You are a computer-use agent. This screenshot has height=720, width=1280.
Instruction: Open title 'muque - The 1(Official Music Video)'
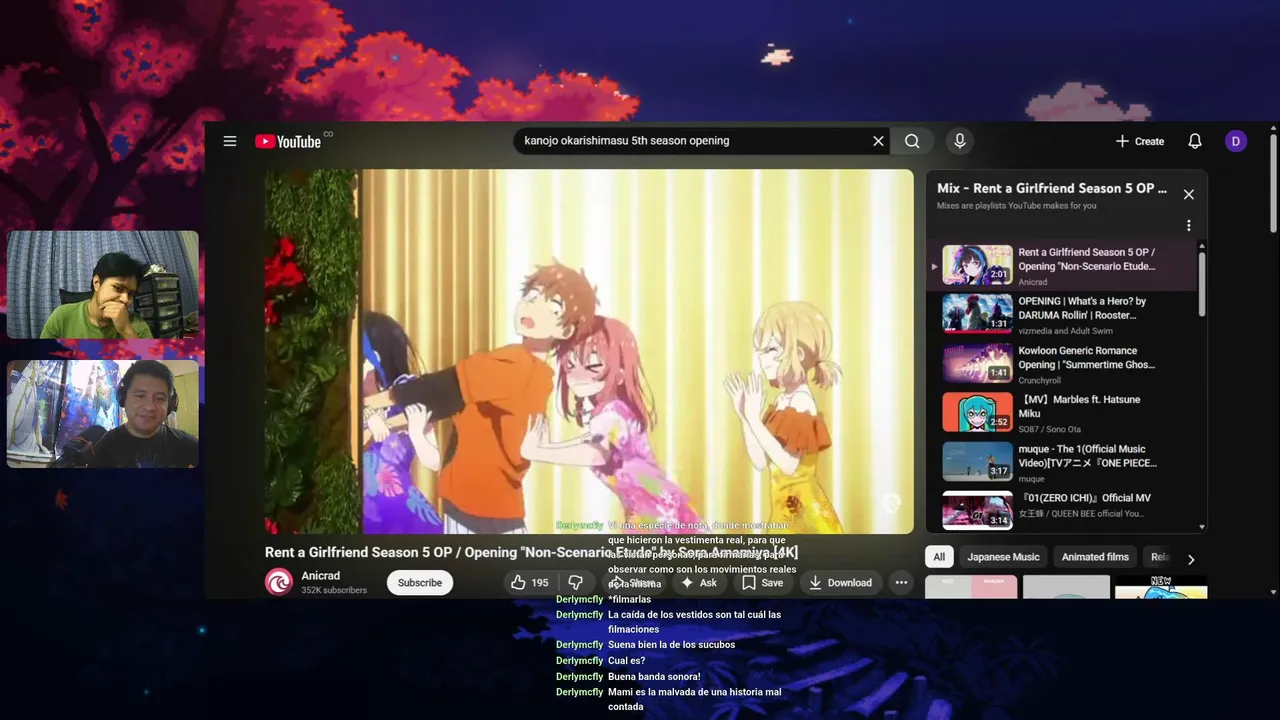pos(1087,456)
